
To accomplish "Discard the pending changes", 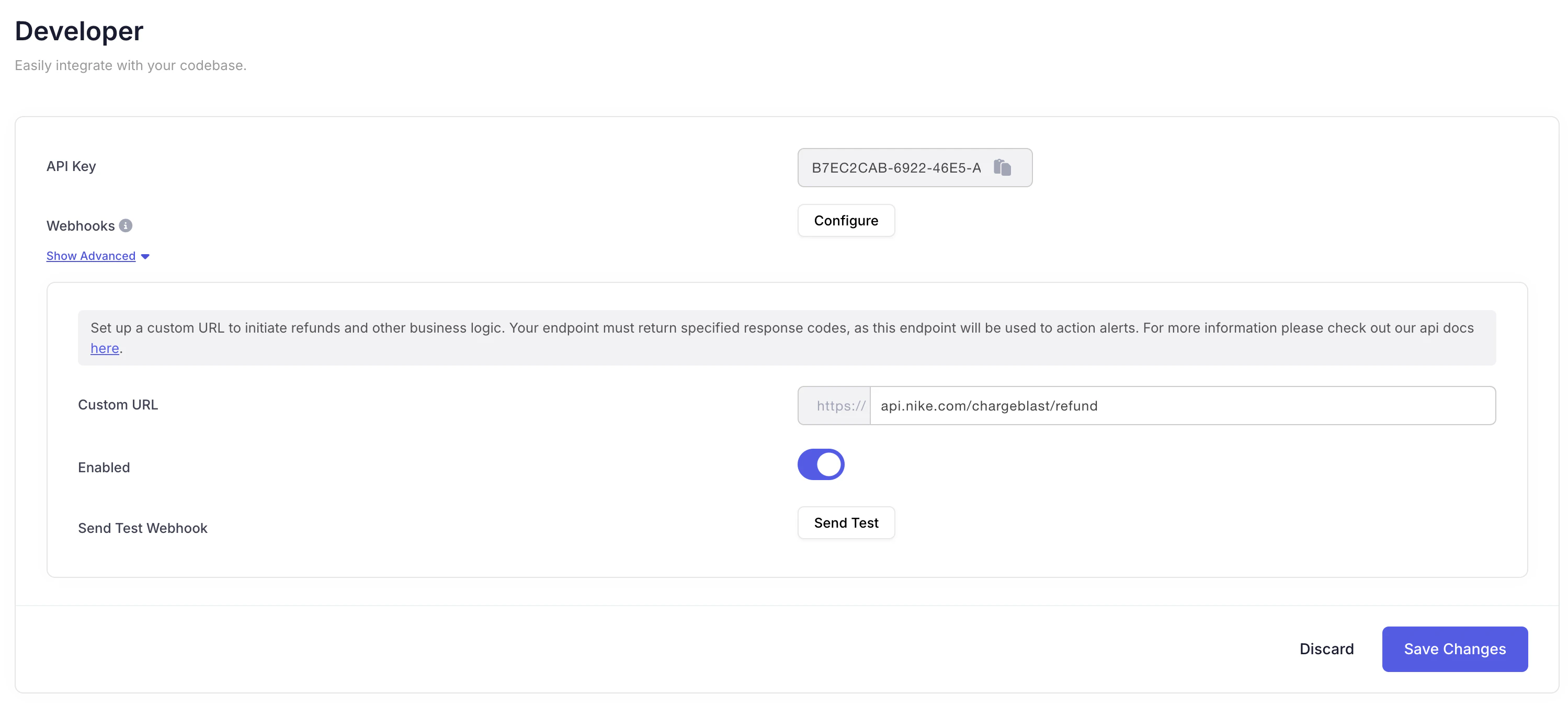I will (1326, 650).
